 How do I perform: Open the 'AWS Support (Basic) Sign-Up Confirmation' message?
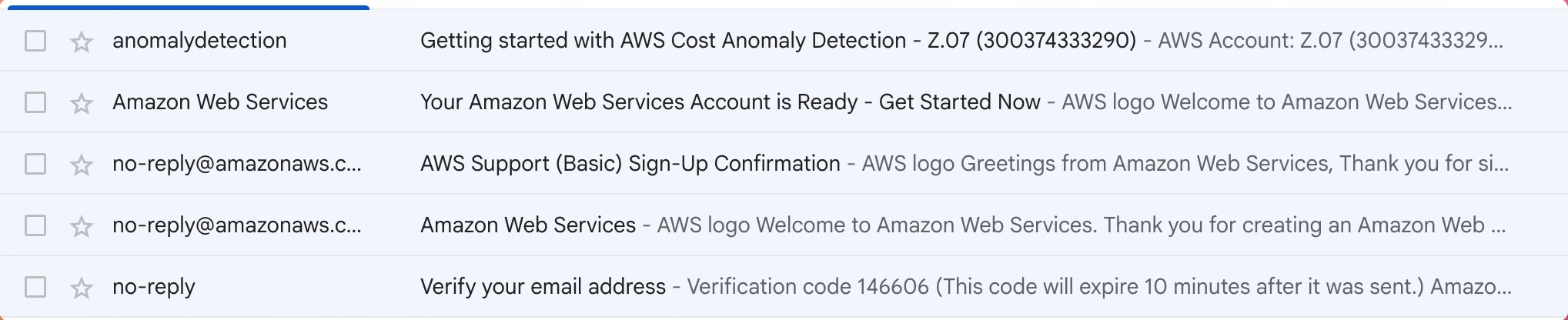tap(630, 164)
